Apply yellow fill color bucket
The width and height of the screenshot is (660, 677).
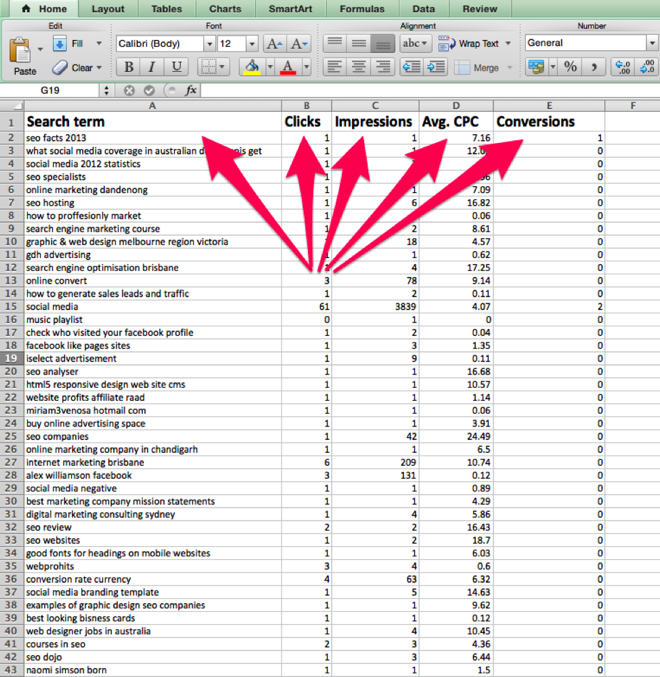coord(252,67)
